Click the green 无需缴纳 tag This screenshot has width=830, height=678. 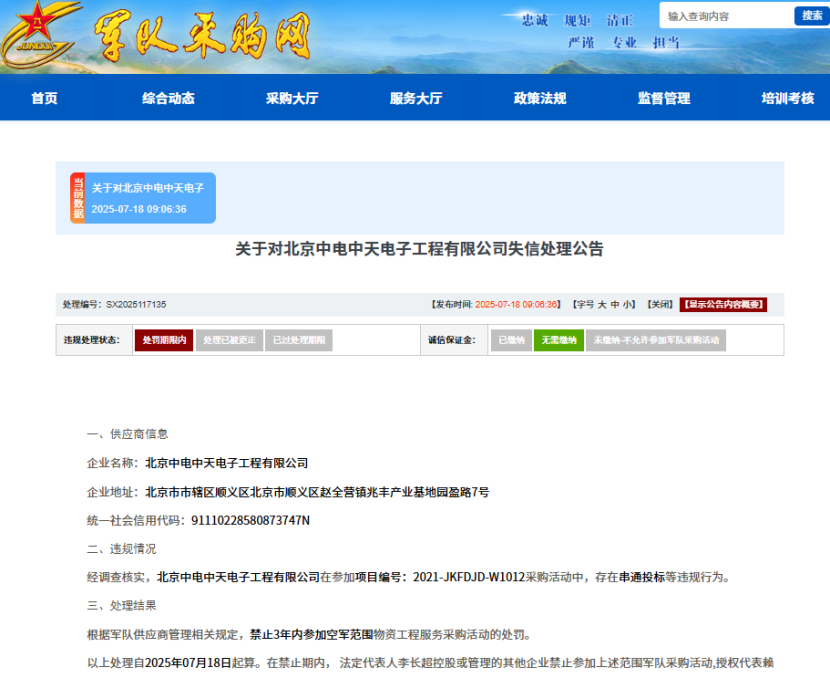pos(558,340)
